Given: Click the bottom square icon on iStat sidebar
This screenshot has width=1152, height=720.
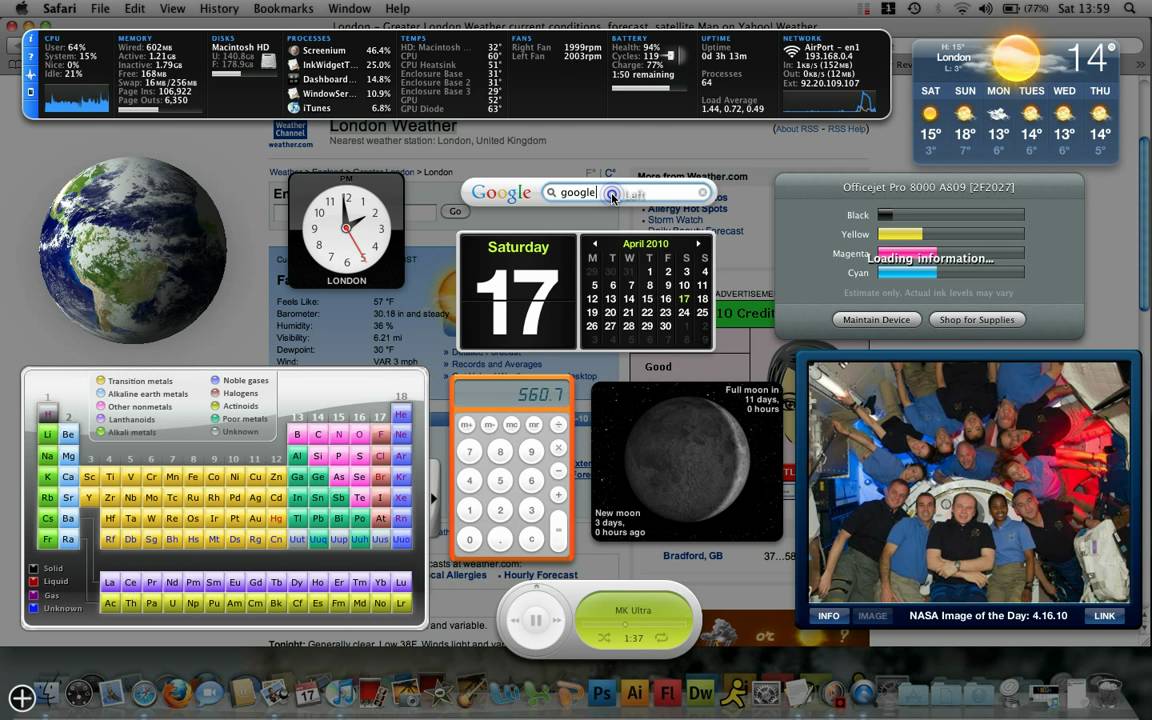Looking at the screenshot, I should (30, 92).
